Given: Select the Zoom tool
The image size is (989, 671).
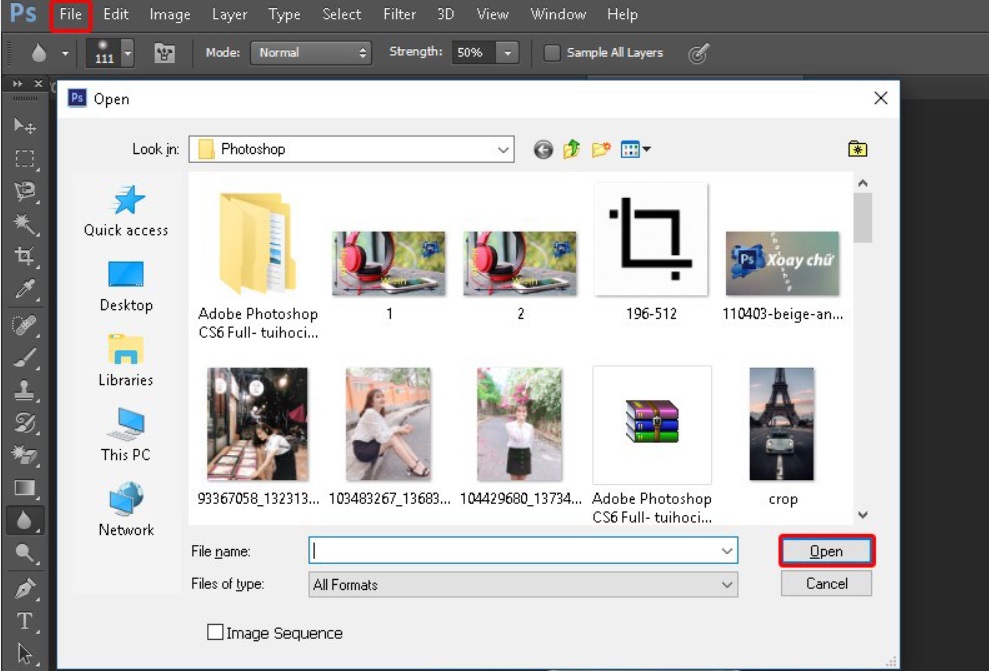Looking at the screenshot, I should 25,553.
